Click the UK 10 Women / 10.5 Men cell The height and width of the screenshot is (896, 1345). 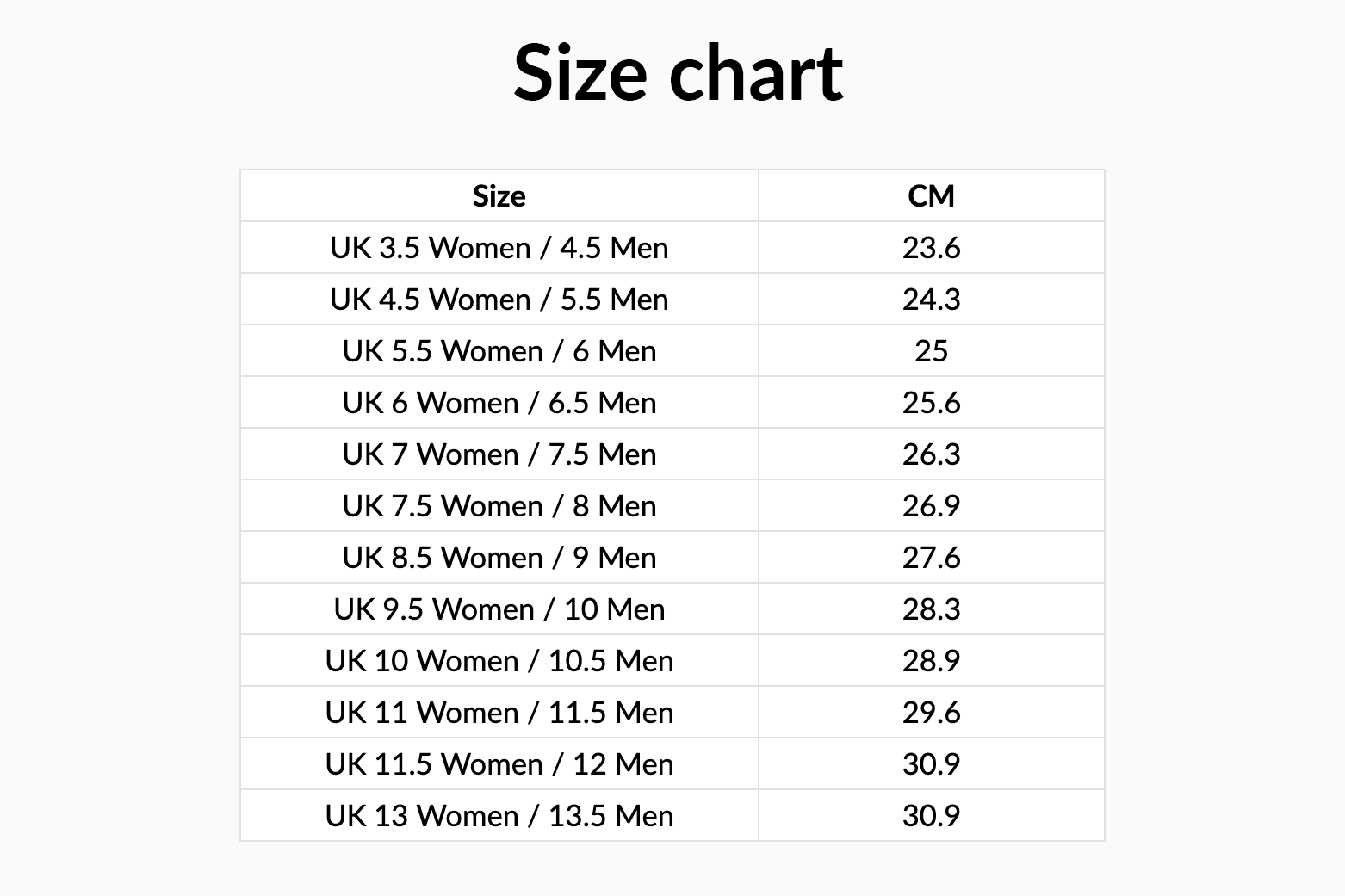click(499, 661)
